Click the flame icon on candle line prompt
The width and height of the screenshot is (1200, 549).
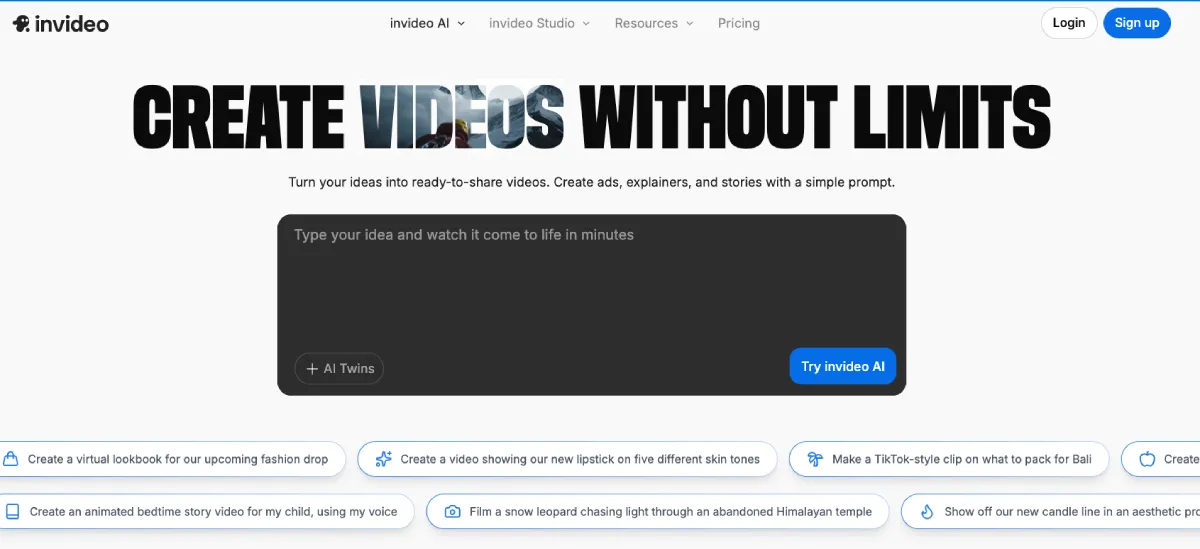927,511
